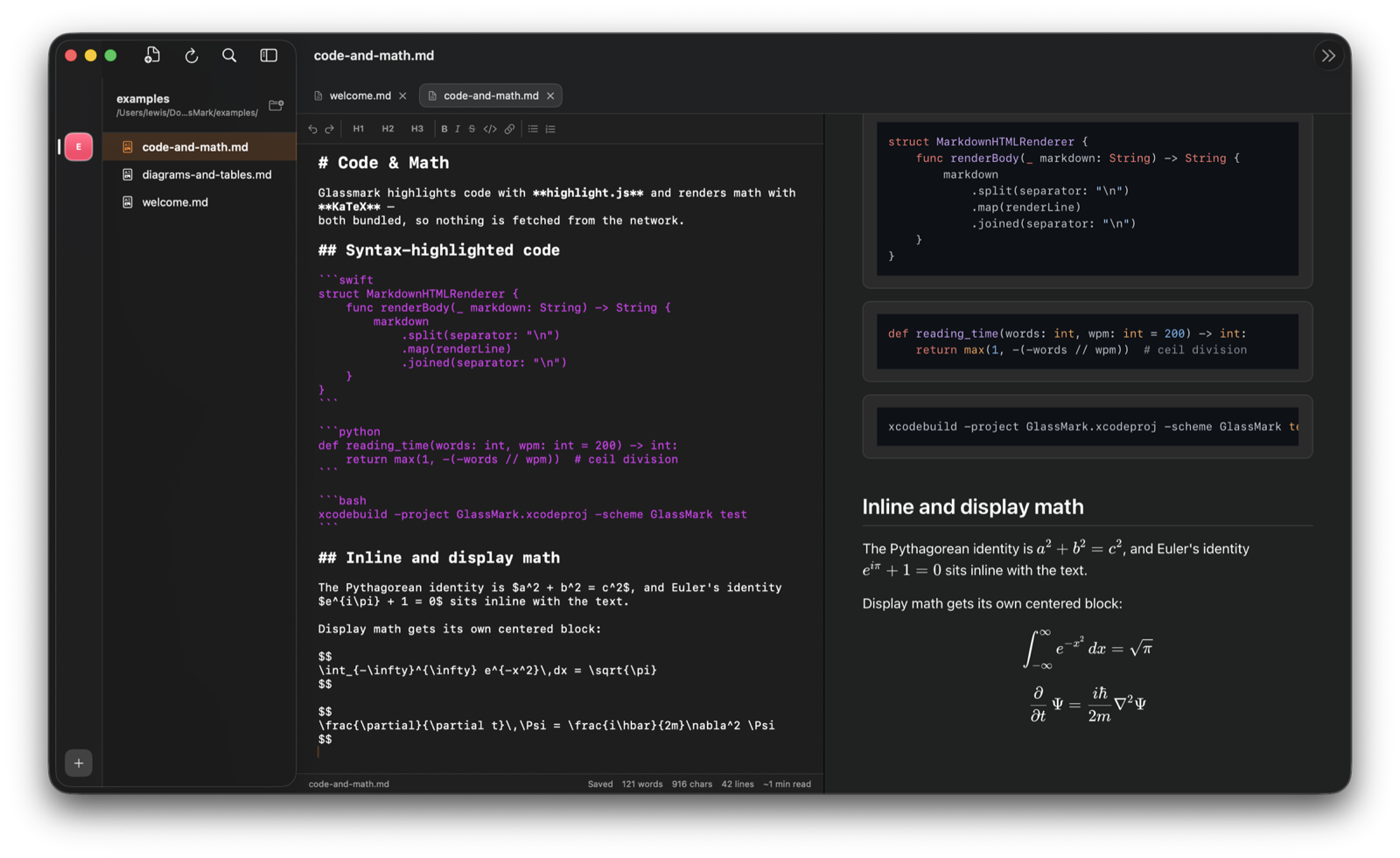1400x858 pixels.
Task: Click the examples folder name
Action: 143,99
